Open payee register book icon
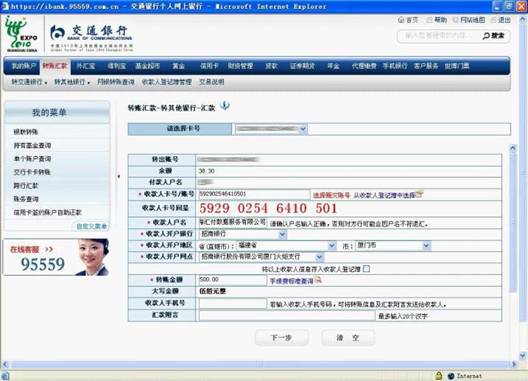 click(419, 194)
